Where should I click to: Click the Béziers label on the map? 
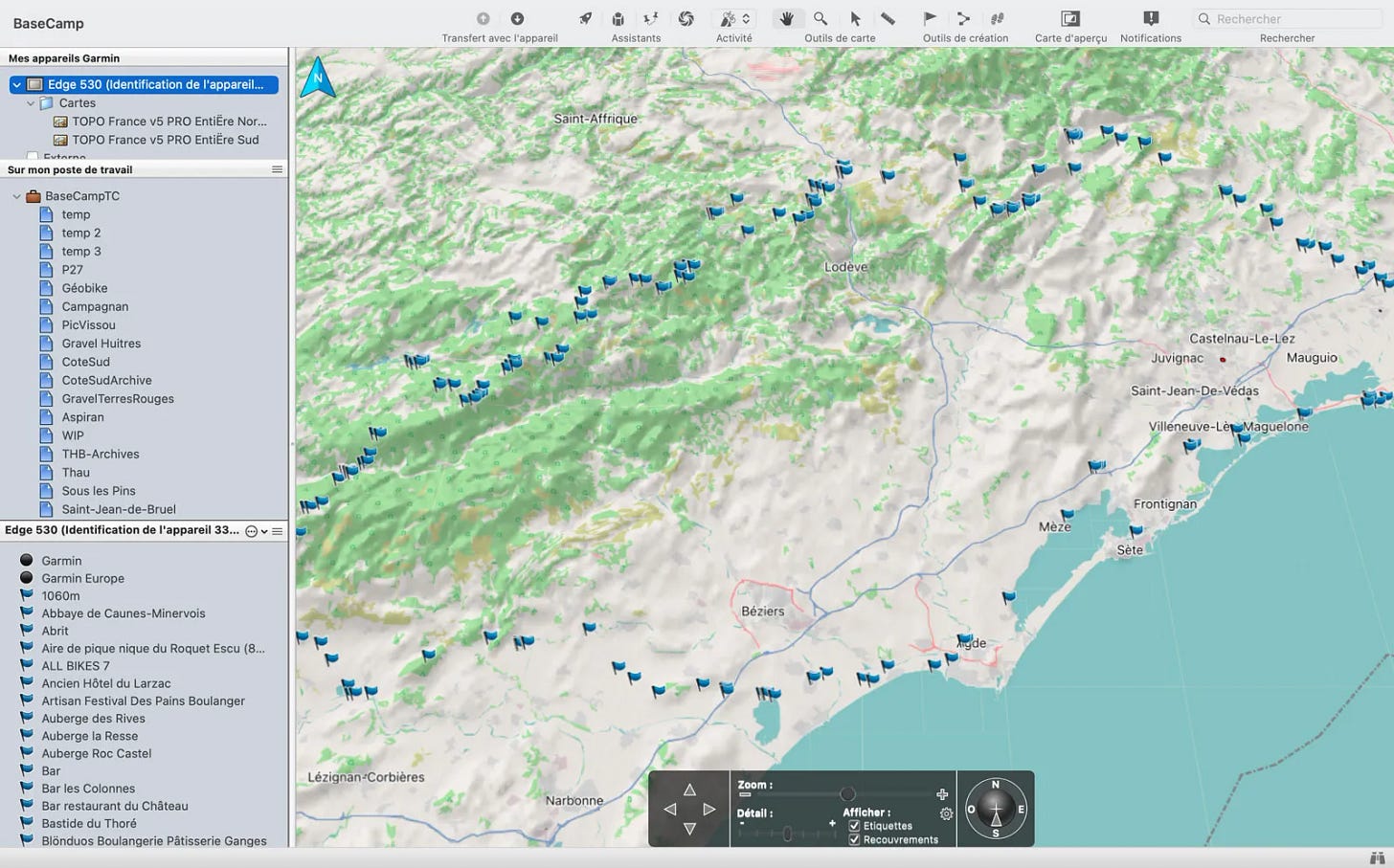click(x=762, y=611)
